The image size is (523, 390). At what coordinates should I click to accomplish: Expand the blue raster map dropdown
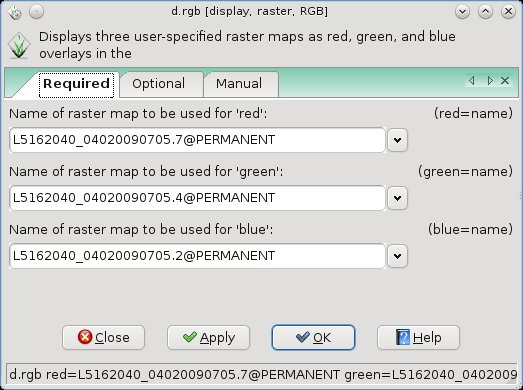pyautogui.click(x=397, y=256)
